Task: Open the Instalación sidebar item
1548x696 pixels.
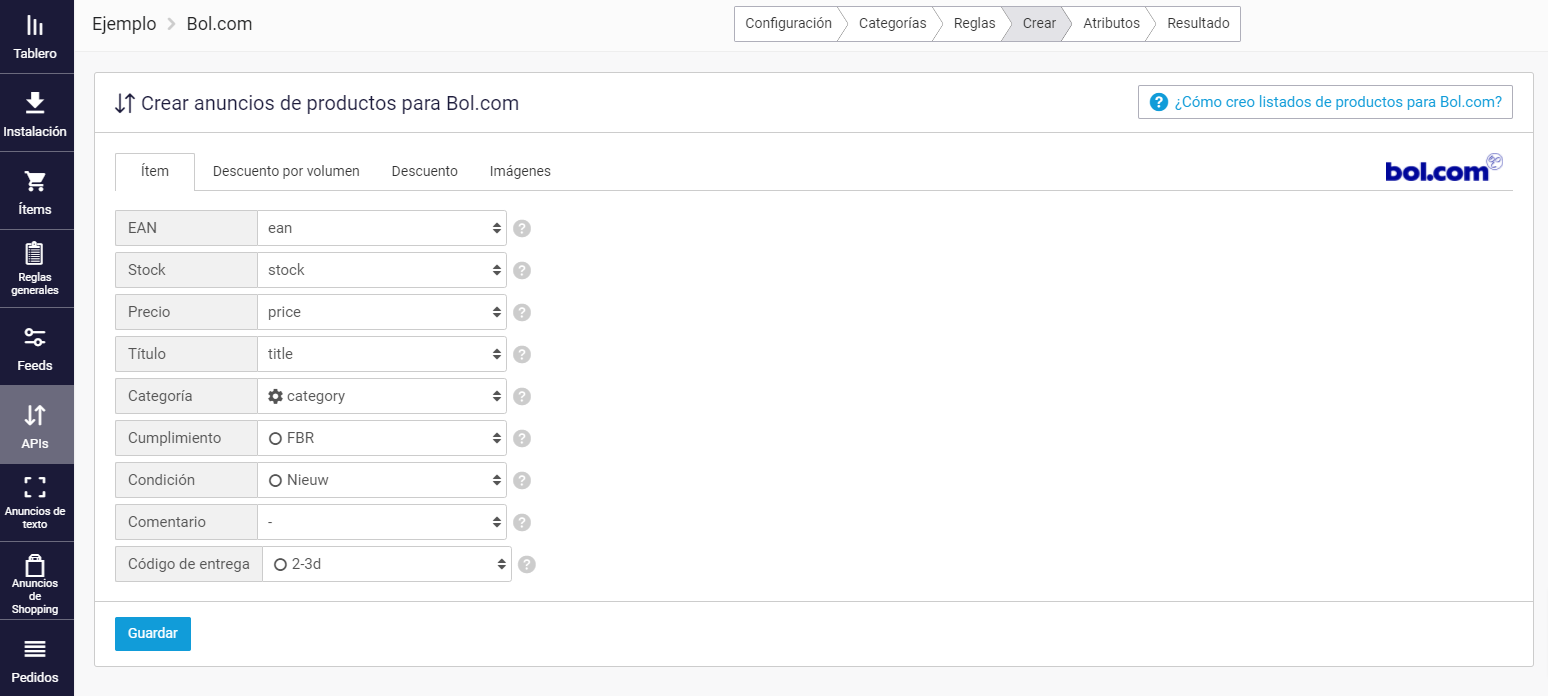Action: pyautogui.click(x=36, y=113)
